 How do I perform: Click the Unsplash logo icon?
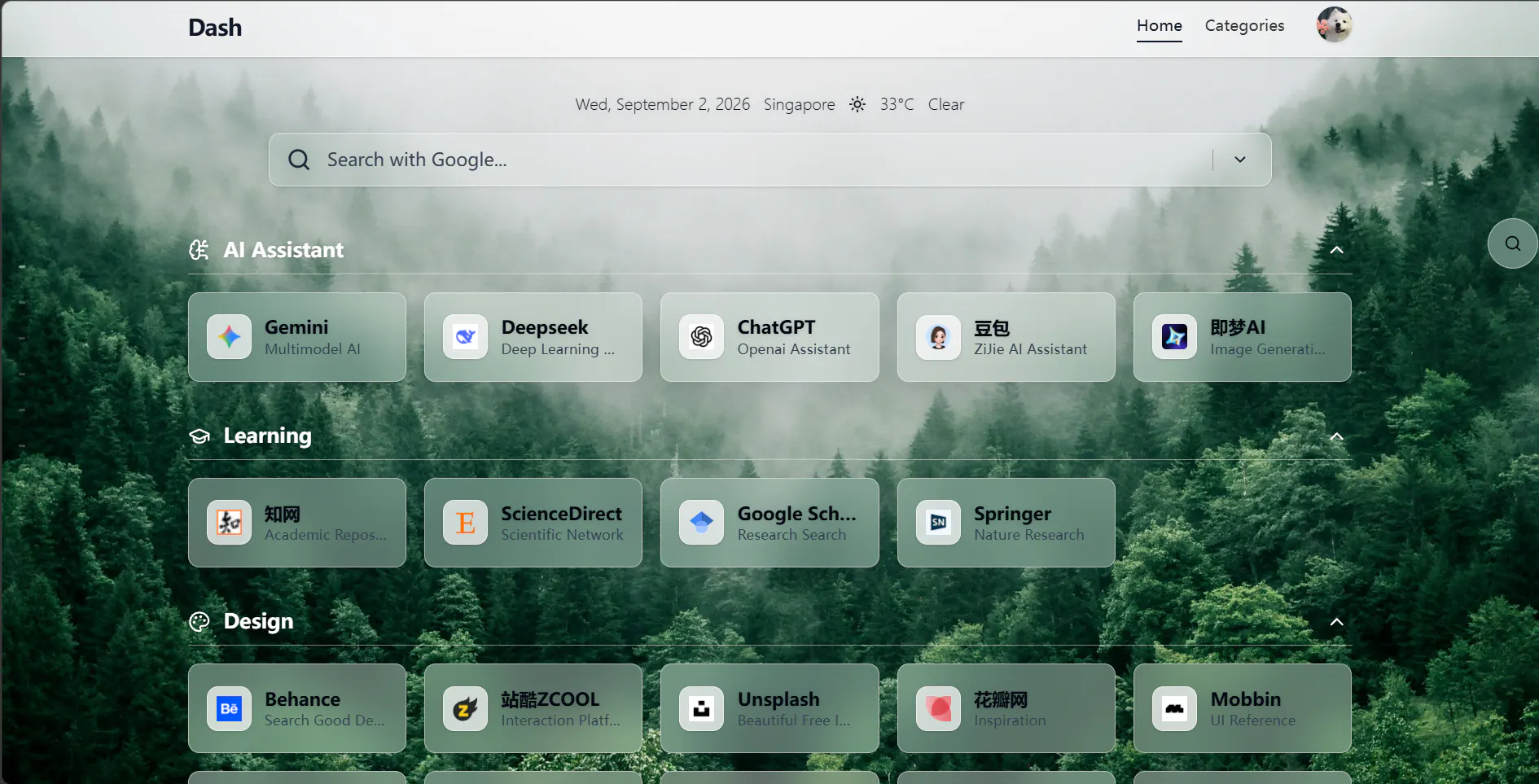[x=701, y=708]
